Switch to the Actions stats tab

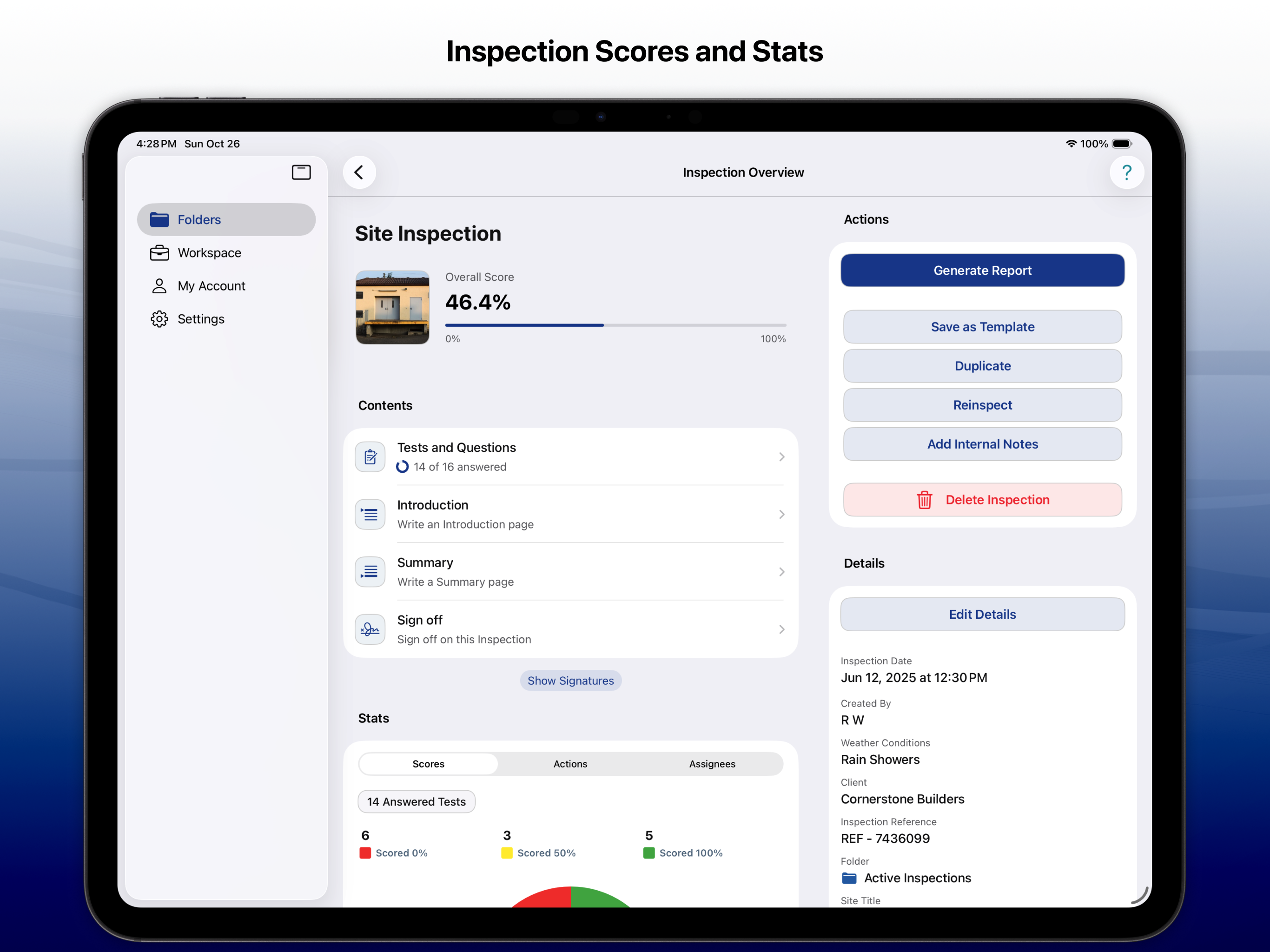570,764
